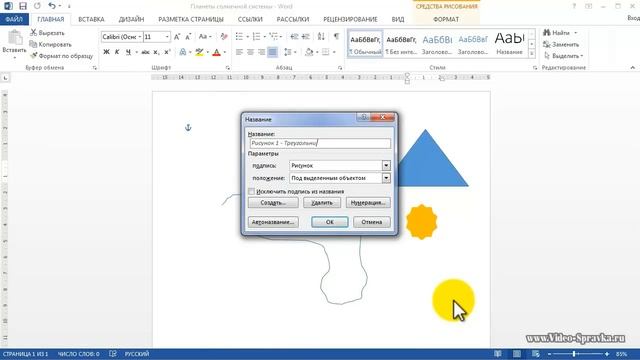This screenshot has height=360, width=640.
Task: Open line spacing options
Action: tap(289, 52)
